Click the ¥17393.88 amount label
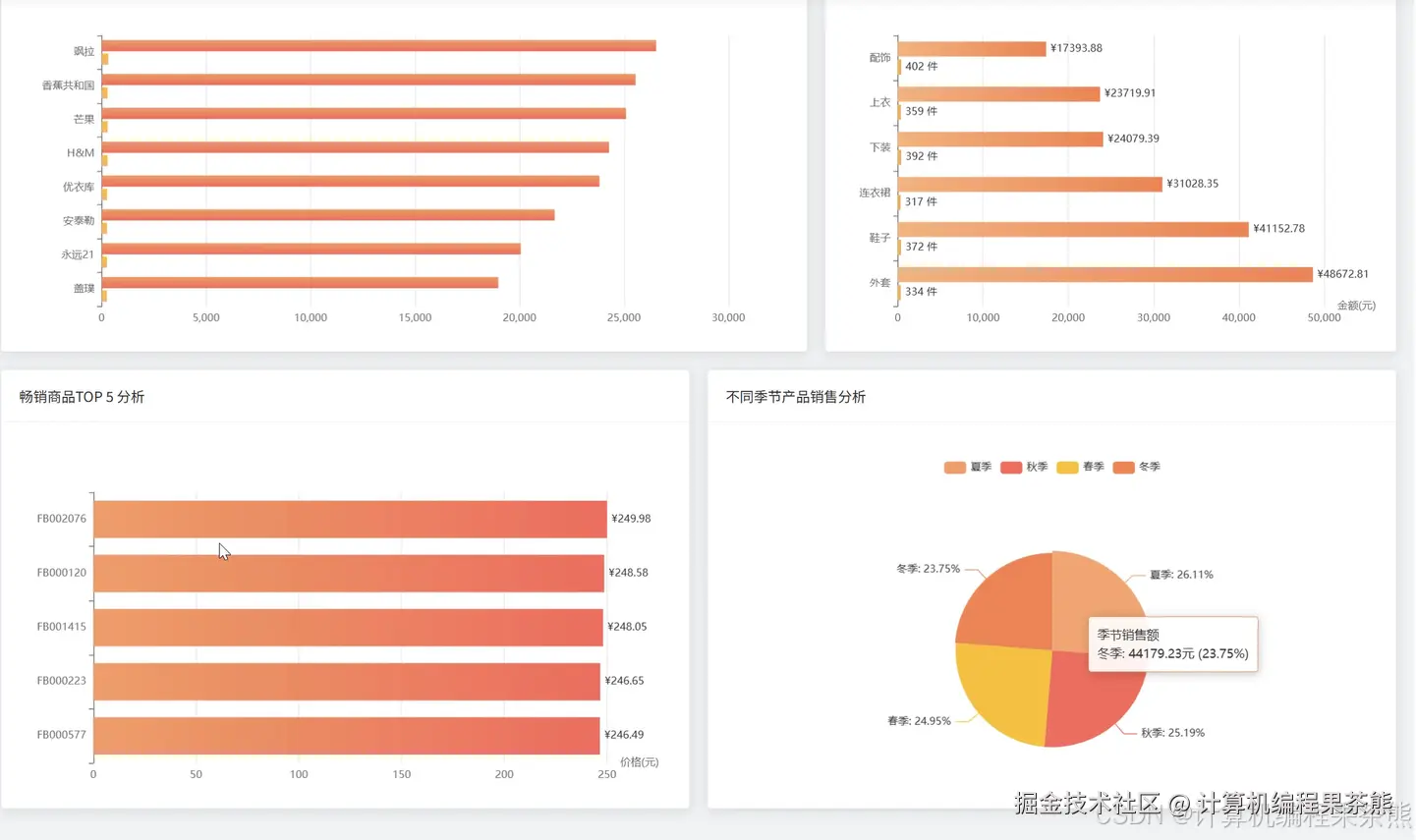The height and width of the screenshot is (840, 1416). pyautogui.click(x=1076, y=48)
